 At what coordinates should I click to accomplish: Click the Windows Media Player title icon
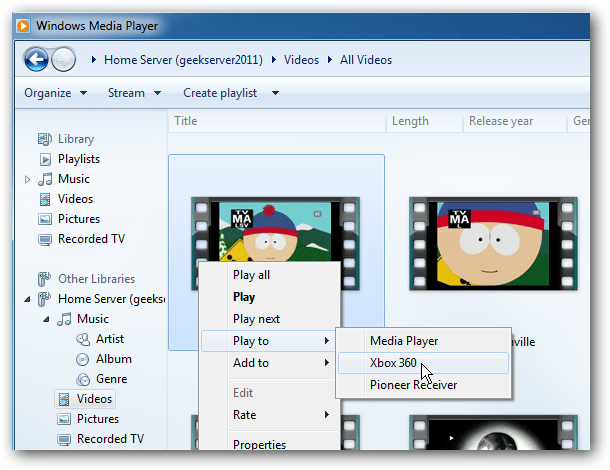pyautogui.click(x=23, y=26)
